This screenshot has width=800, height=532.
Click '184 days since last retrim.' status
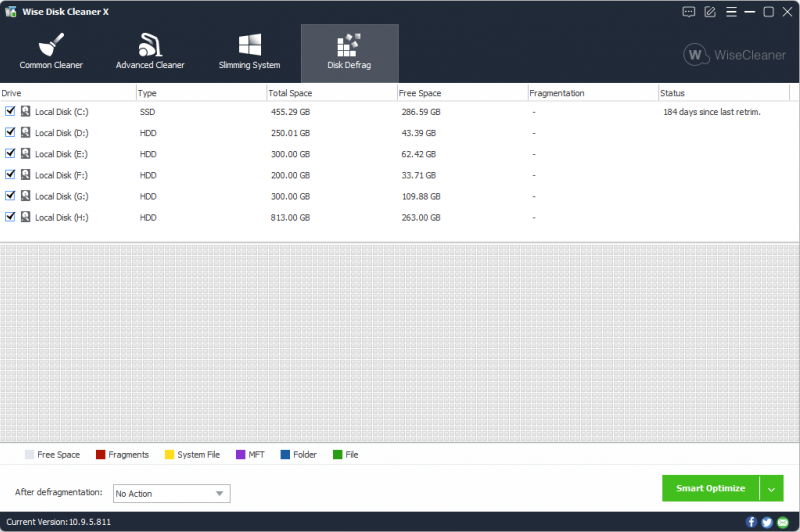[x=712, y=112]
